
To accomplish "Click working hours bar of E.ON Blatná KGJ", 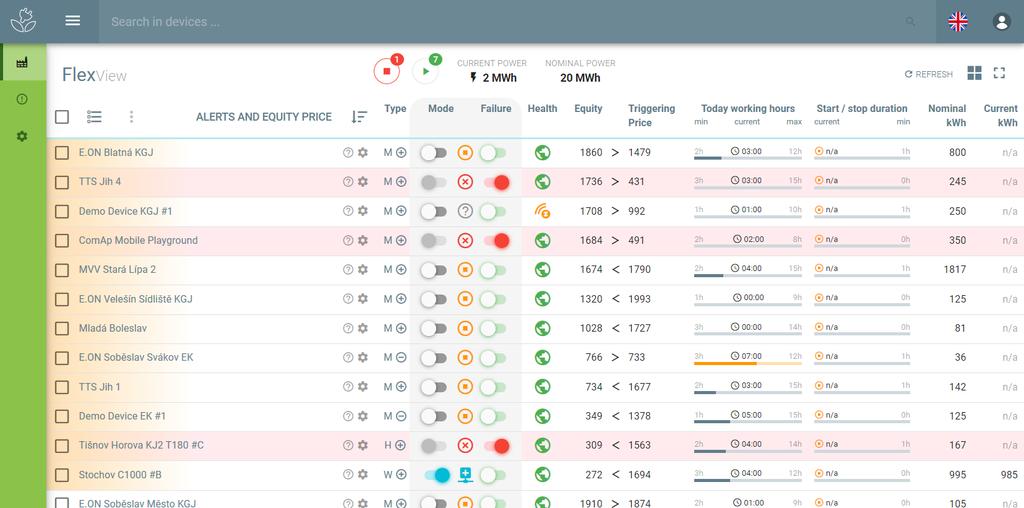I will click(748, 158).
